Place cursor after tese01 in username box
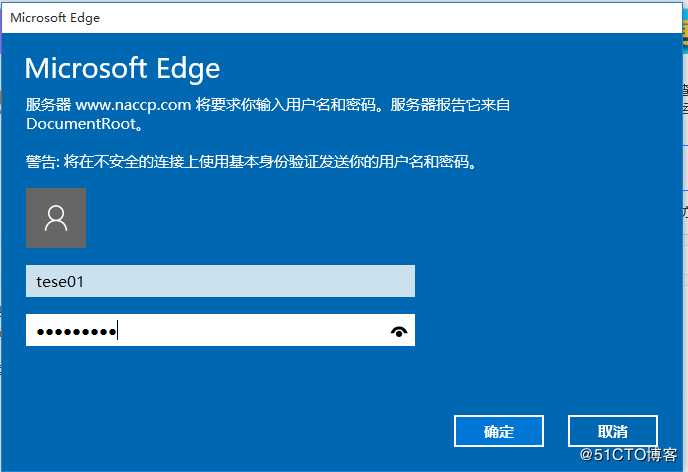 click(85, 282)
